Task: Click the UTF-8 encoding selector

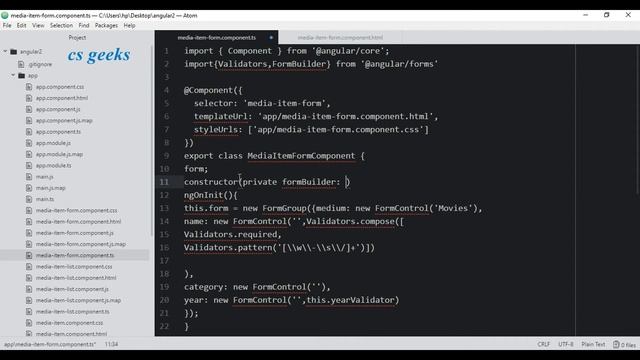Action: (566, 344)
